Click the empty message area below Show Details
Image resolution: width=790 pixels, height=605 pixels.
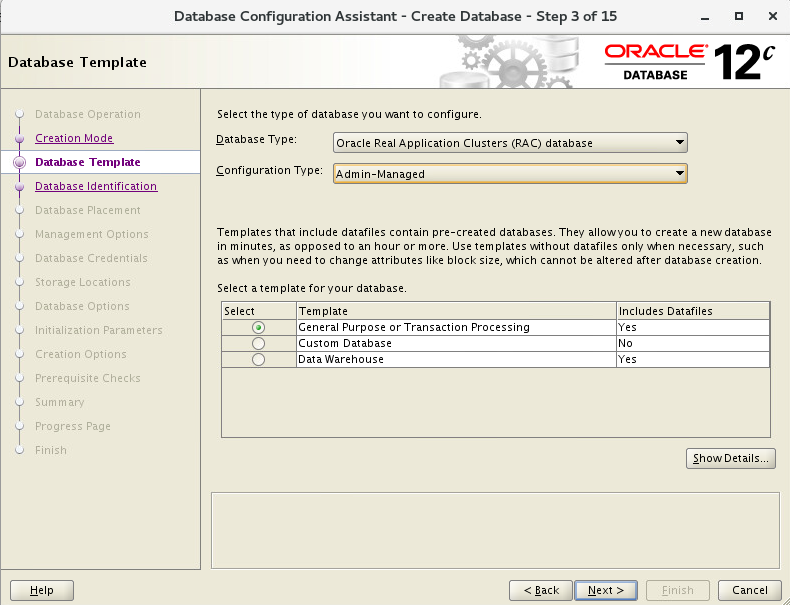click(495, 530)
